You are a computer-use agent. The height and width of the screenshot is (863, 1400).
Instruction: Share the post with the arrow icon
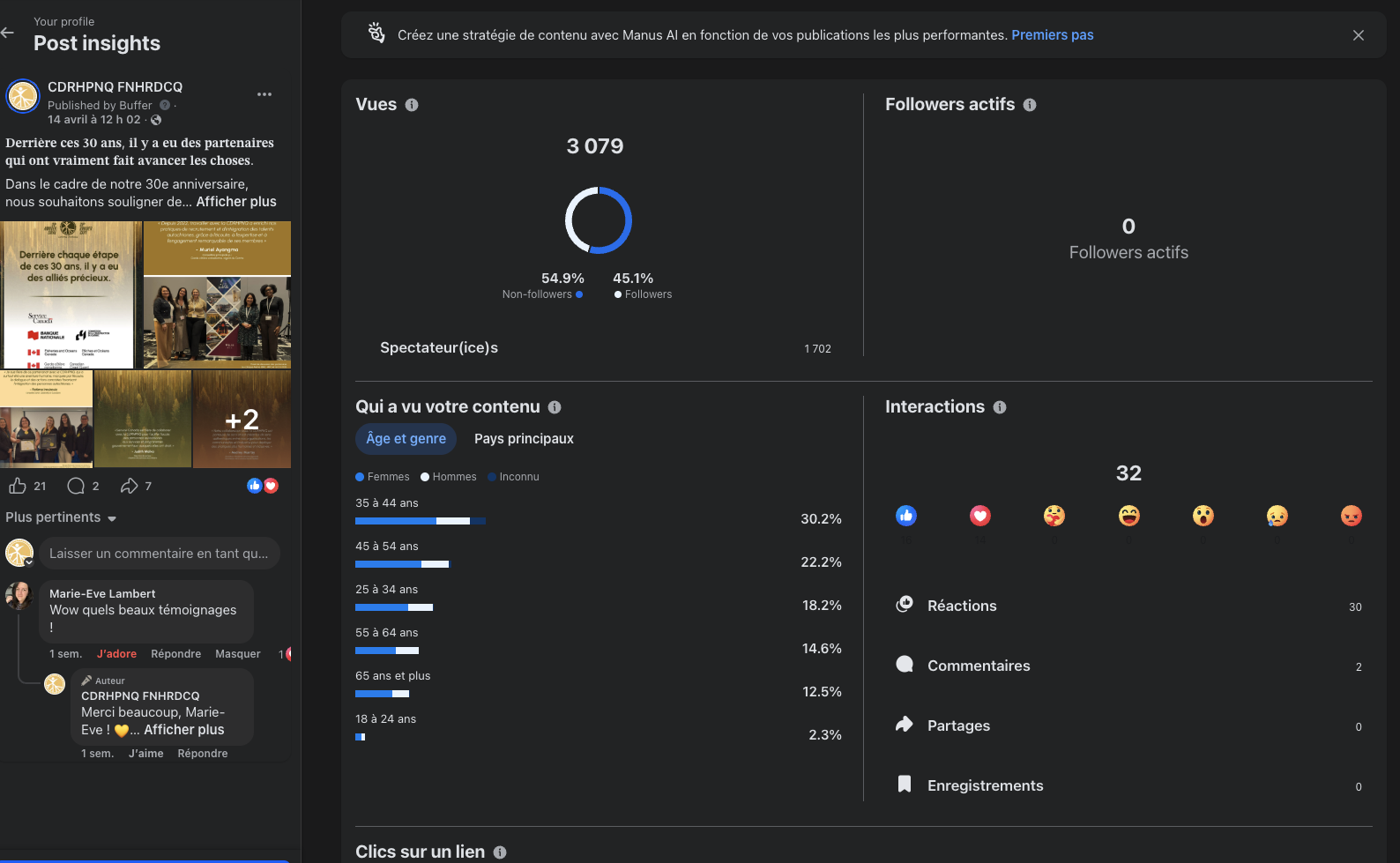[x=130, y=486]
